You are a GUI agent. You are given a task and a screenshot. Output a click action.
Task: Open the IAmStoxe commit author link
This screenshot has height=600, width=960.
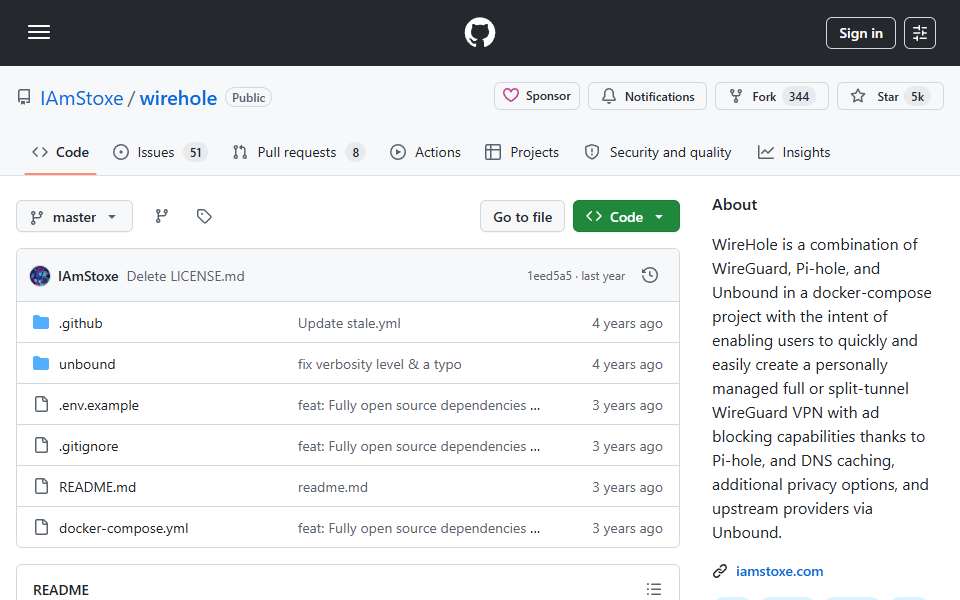pyautogui.click(x=88, y=277)
